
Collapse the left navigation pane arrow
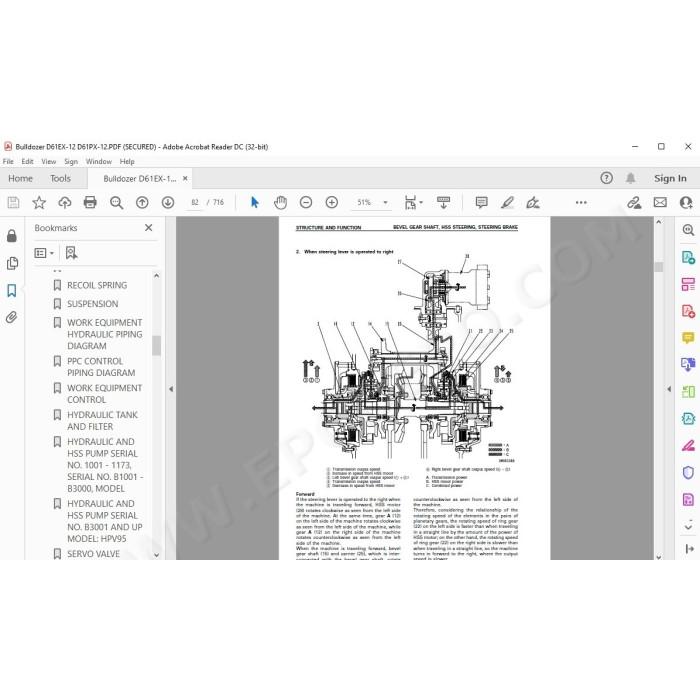point(171,389)
